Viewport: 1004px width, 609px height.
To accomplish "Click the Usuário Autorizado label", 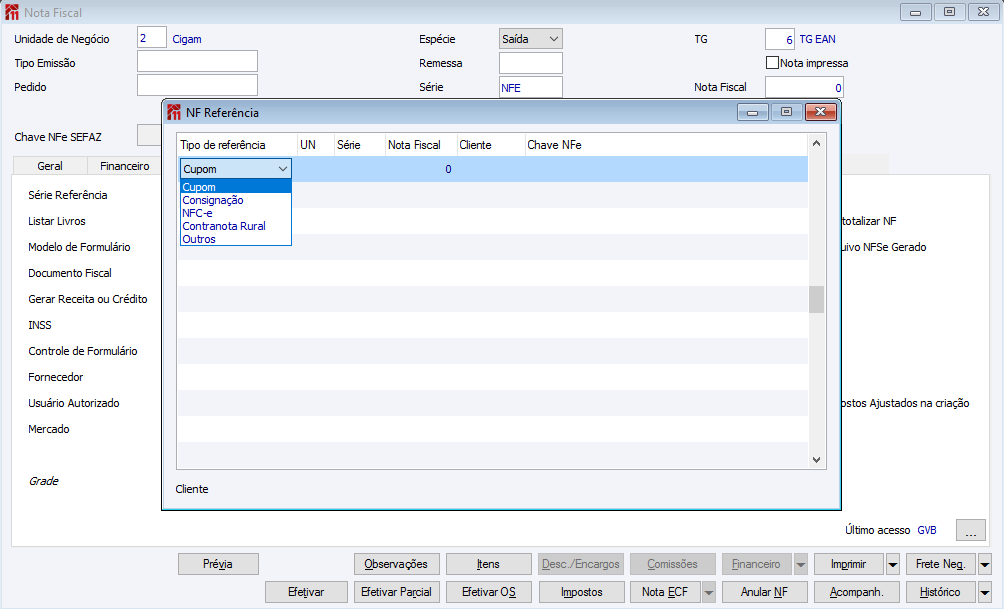I will click(x=74, y=403).
